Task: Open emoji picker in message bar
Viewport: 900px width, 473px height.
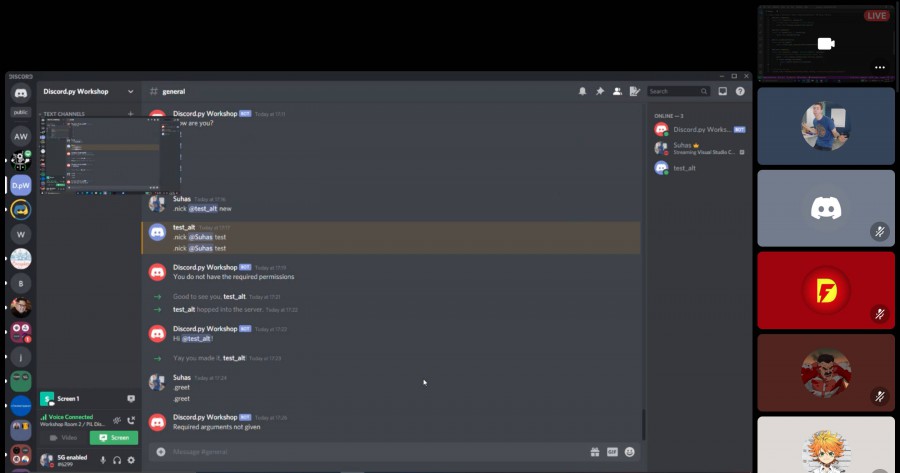Action: [x=630, y=452]
